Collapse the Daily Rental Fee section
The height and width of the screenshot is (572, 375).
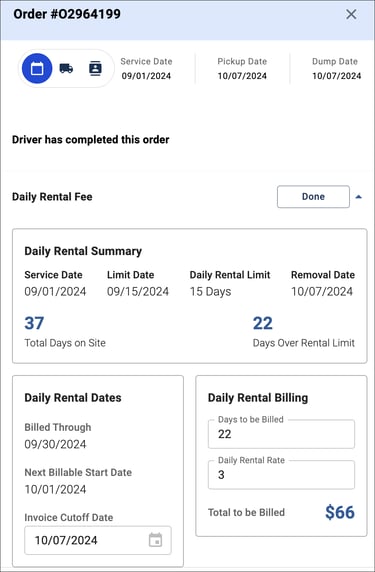click(359, 197)
